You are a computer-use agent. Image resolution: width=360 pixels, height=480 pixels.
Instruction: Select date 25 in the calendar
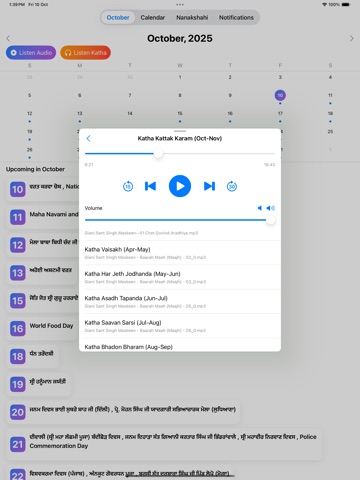[x=330, y=131]
